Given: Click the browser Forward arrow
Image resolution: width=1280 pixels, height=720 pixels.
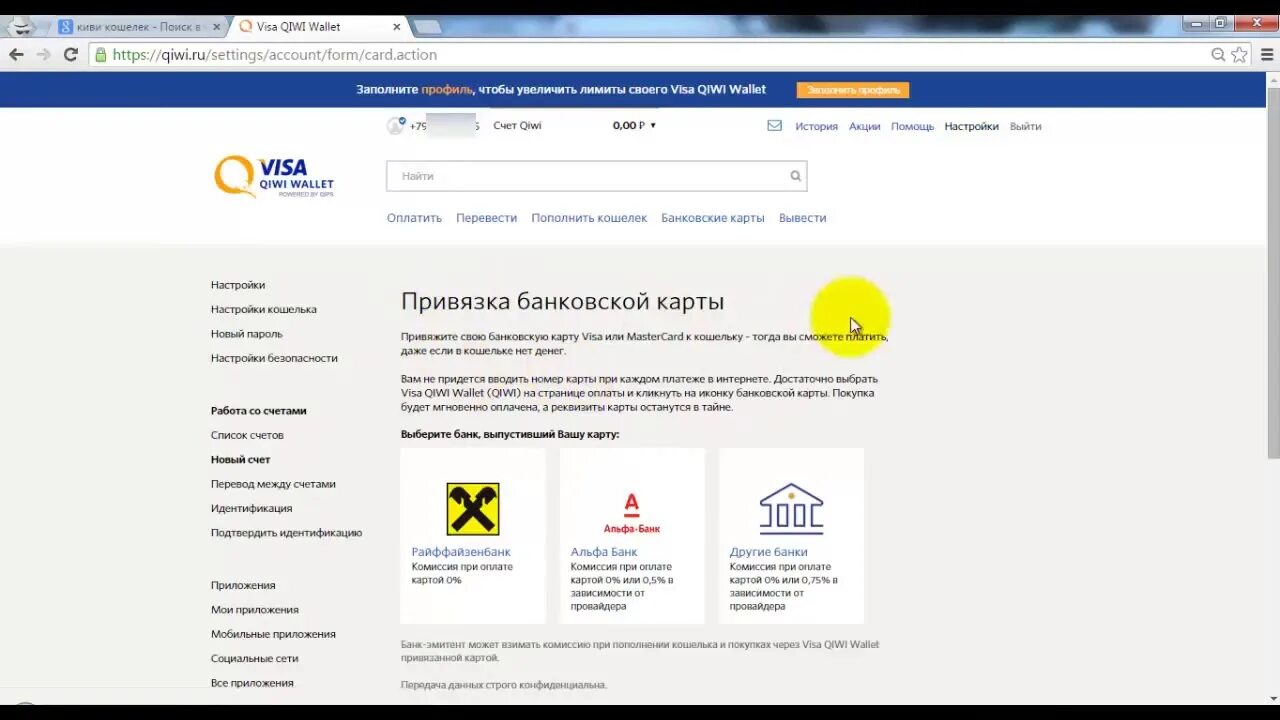Looking at the screenshot, I should [43, 55].
